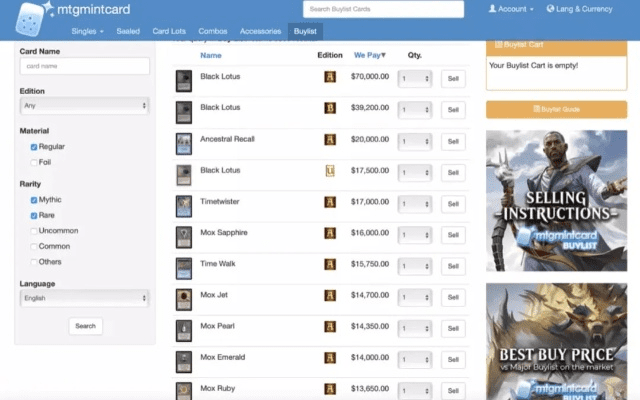Click the Unlimited edition icon for Black Lotus
This screenshot has height=400, width=640.
pyautogui.click(x=329, y=171)
